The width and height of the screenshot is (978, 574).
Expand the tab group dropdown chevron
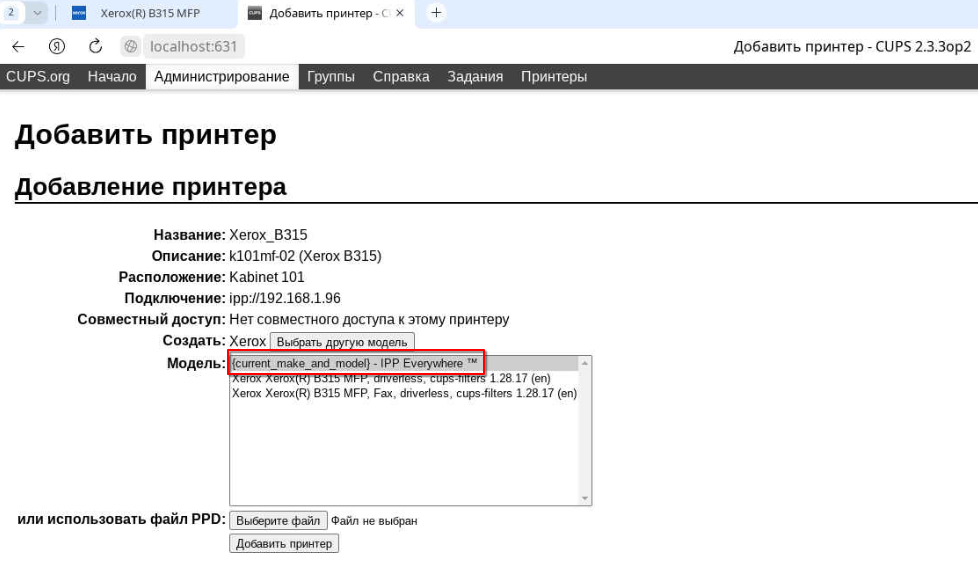[x=37, y=12]
